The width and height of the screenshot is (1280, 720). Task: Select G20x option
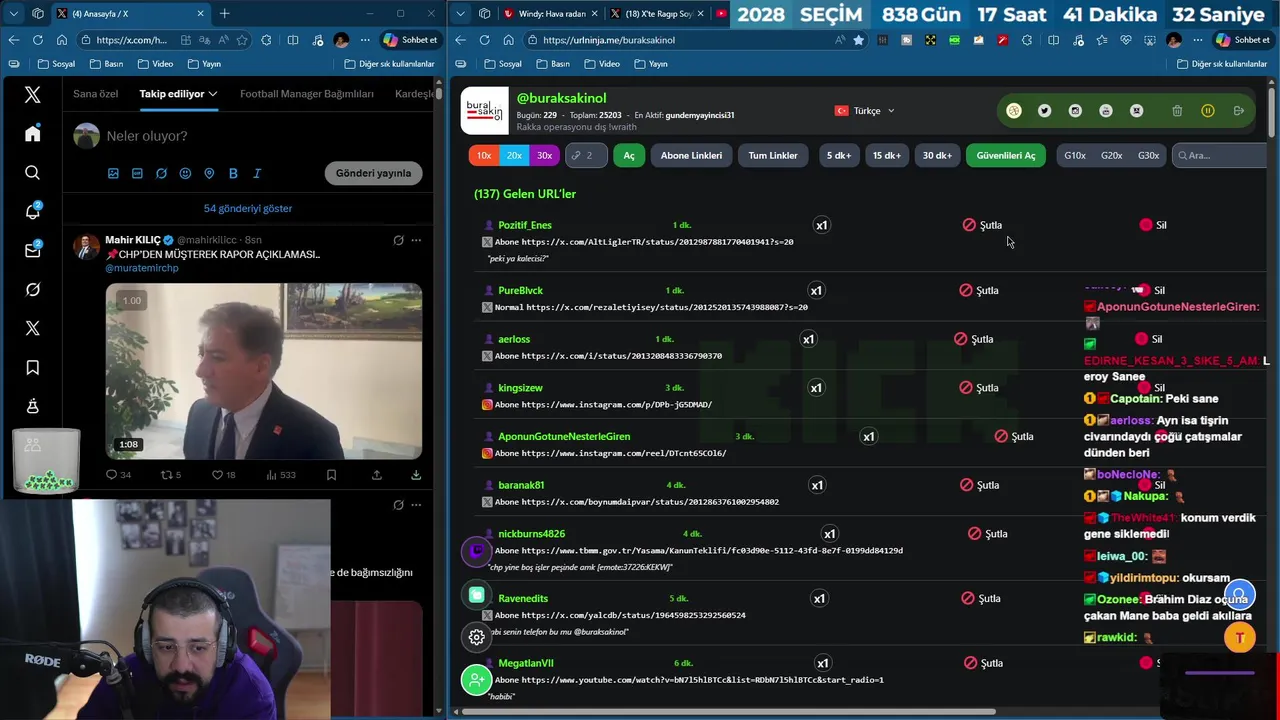point(1112,156)
